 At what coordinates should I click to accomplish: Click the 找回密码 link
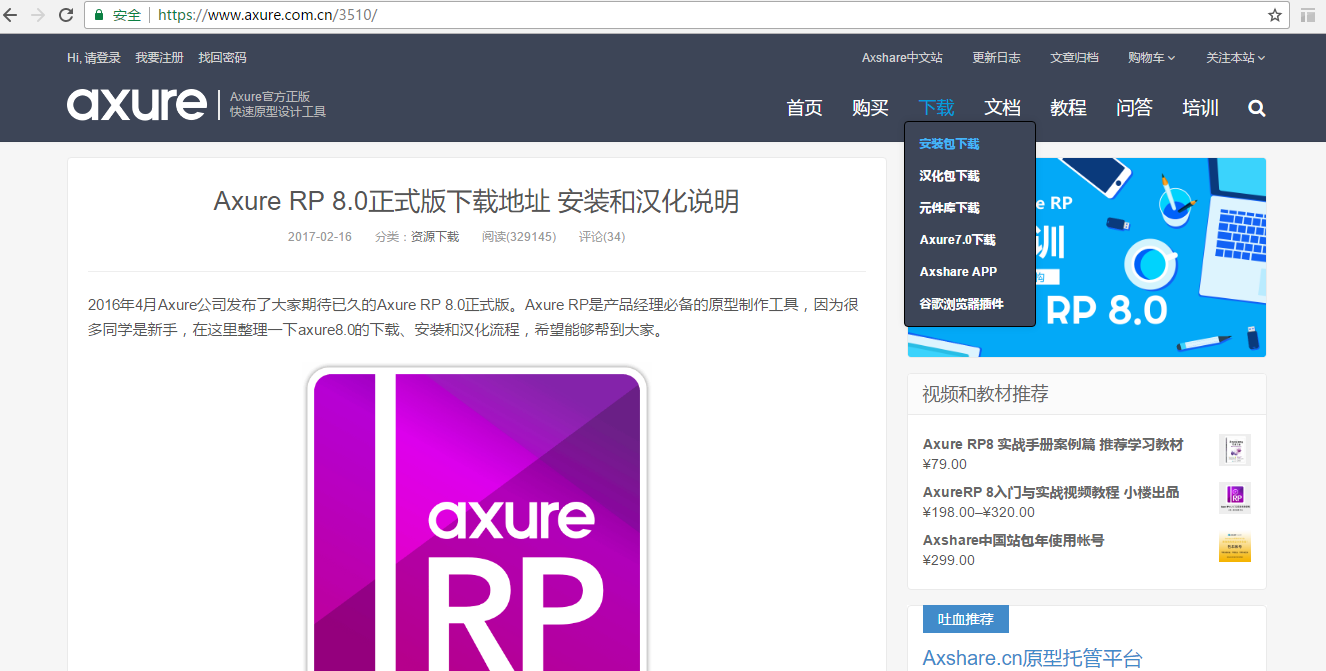coord(222,58)
